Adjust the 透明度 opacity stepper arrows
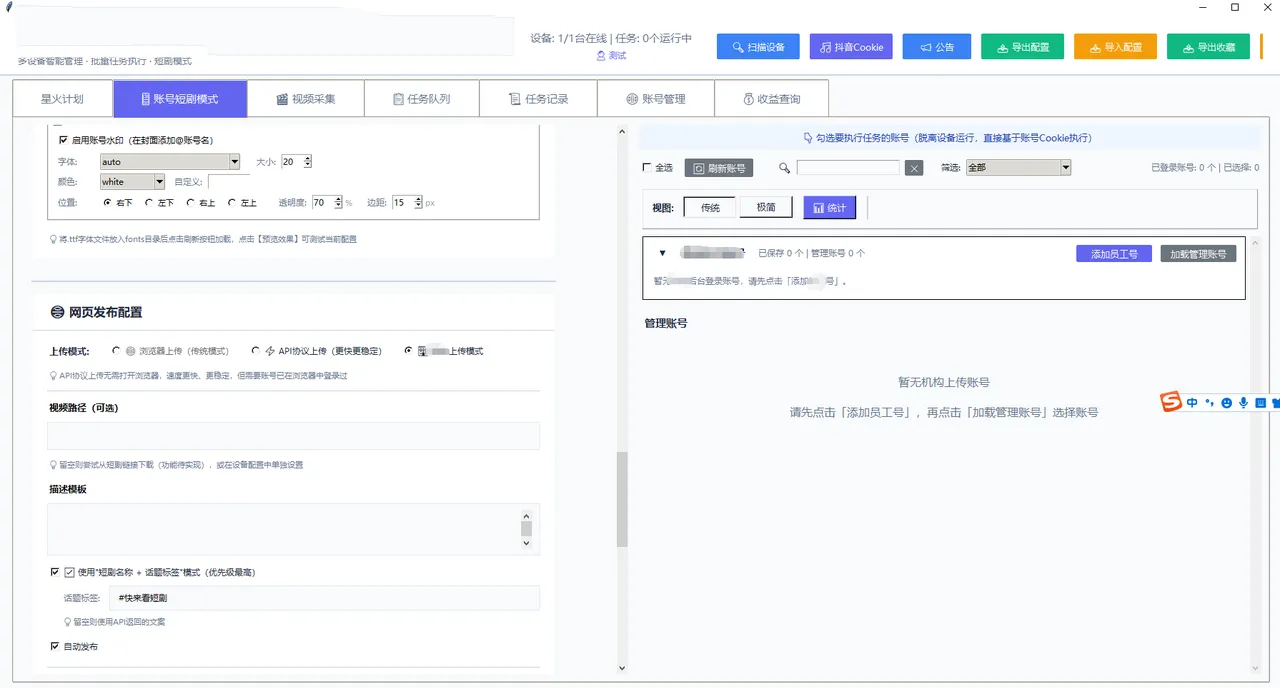This screenshot has width=1280, height=688. (x=338, y=202)
